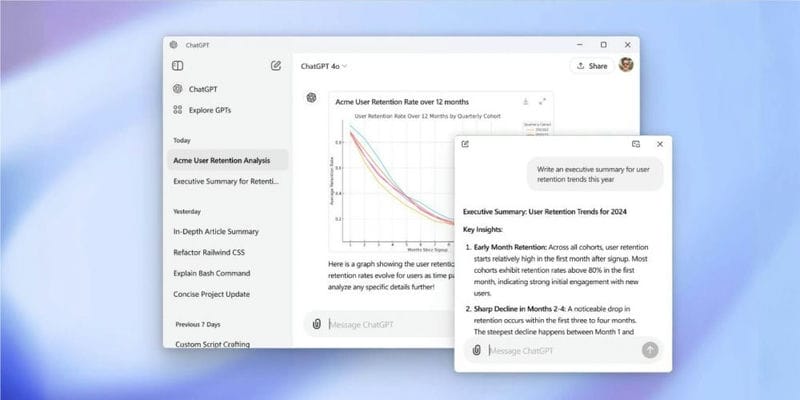
Task: Open the ChatGPT 4o model dropdown
Action: point(323,66)
